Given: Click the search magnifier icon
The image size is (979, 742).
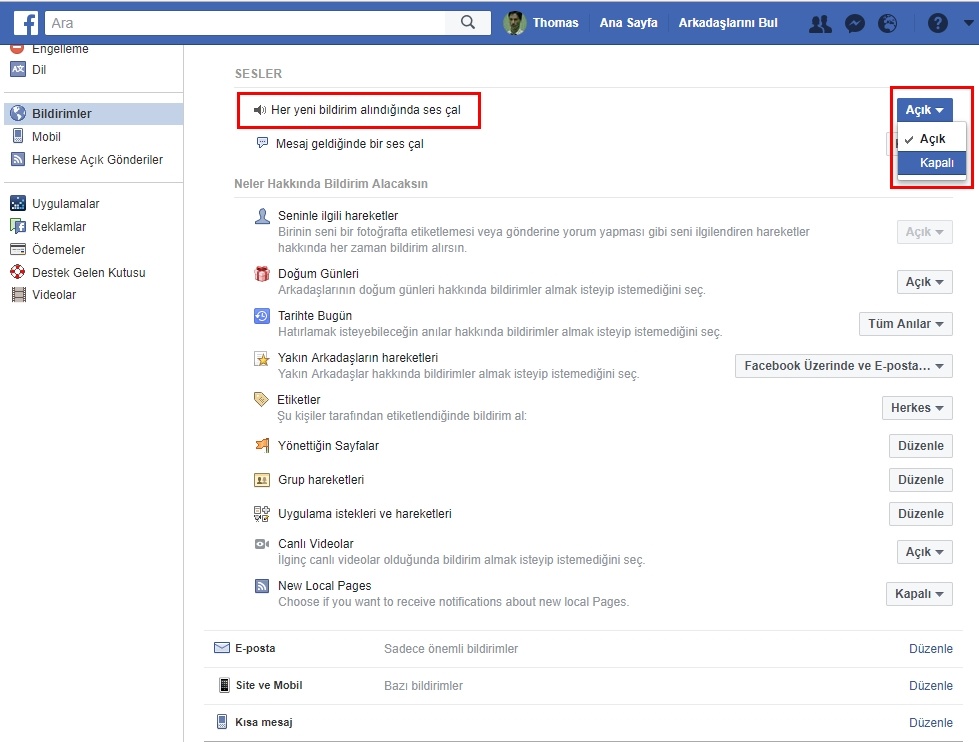Looking at the screenshot, I should (x=468, y=22).
